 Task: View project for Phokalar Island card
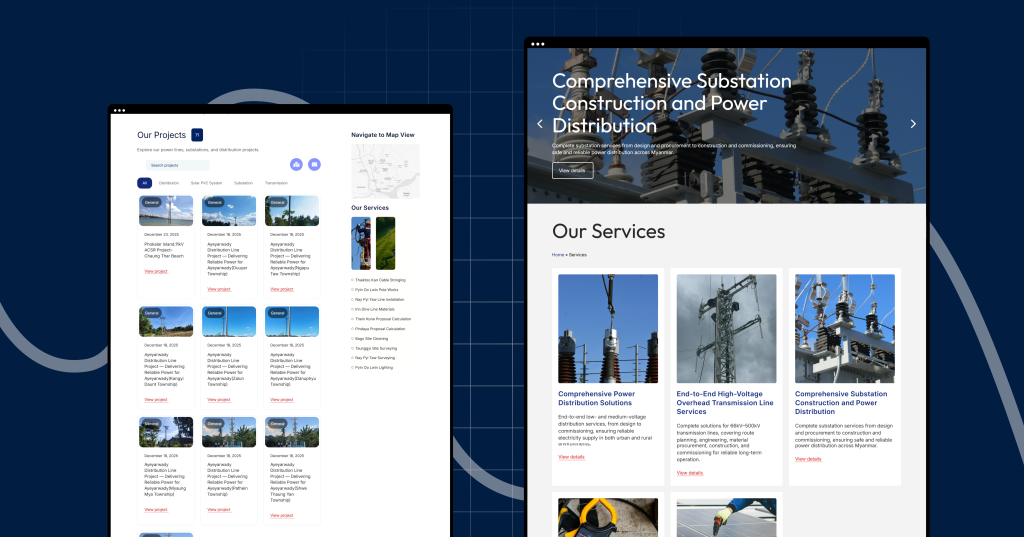(x=156, y=271)
